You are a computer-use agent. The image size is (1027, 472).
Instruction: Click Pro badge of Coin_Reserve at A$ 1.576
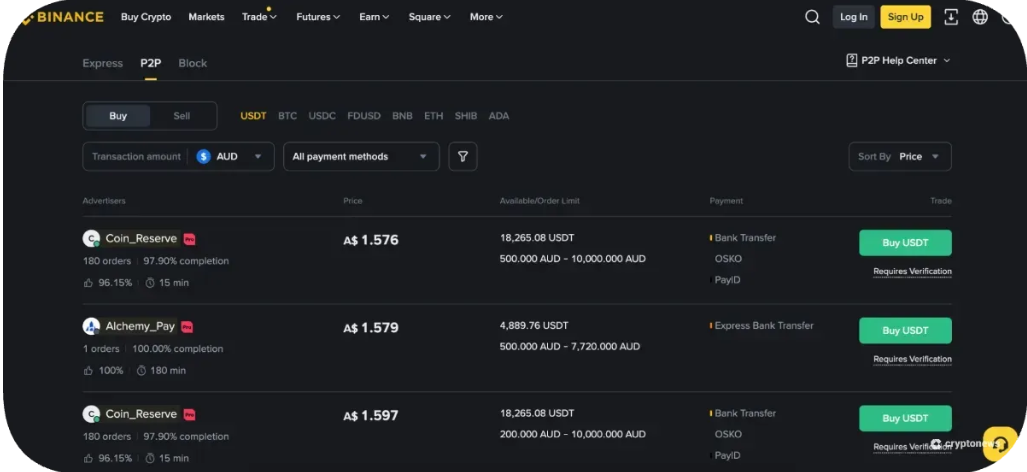click(189, 239)
